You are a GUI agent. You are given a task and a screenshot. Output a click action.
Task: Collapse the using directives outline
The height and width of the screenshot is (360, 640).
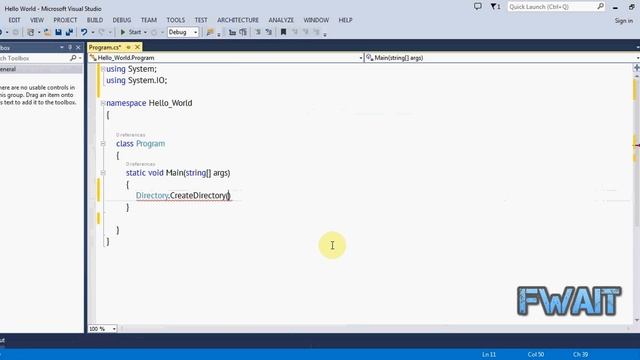click(103, 69)
